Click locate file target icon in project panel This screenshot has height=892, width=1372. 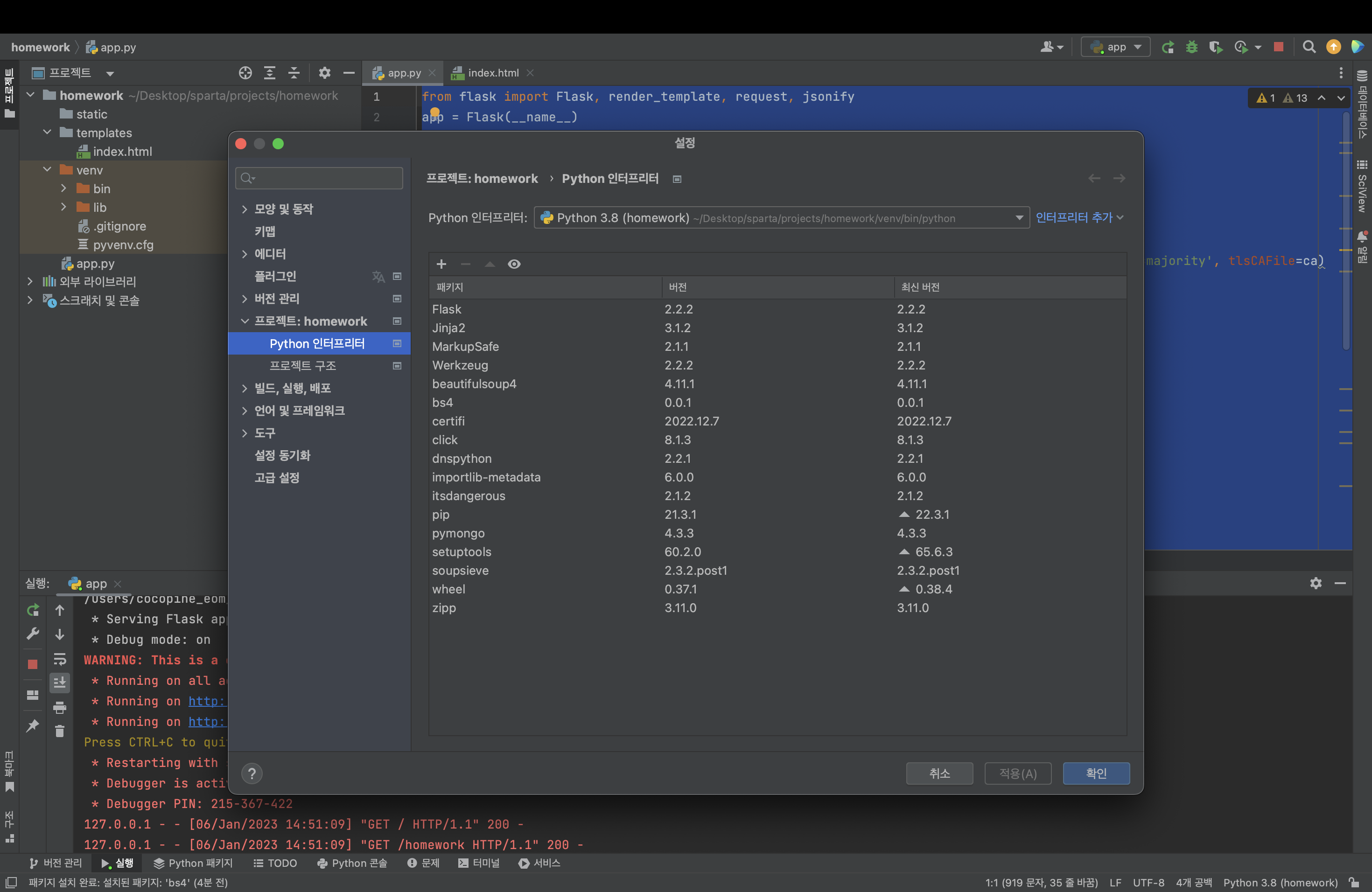click(245, 73)
